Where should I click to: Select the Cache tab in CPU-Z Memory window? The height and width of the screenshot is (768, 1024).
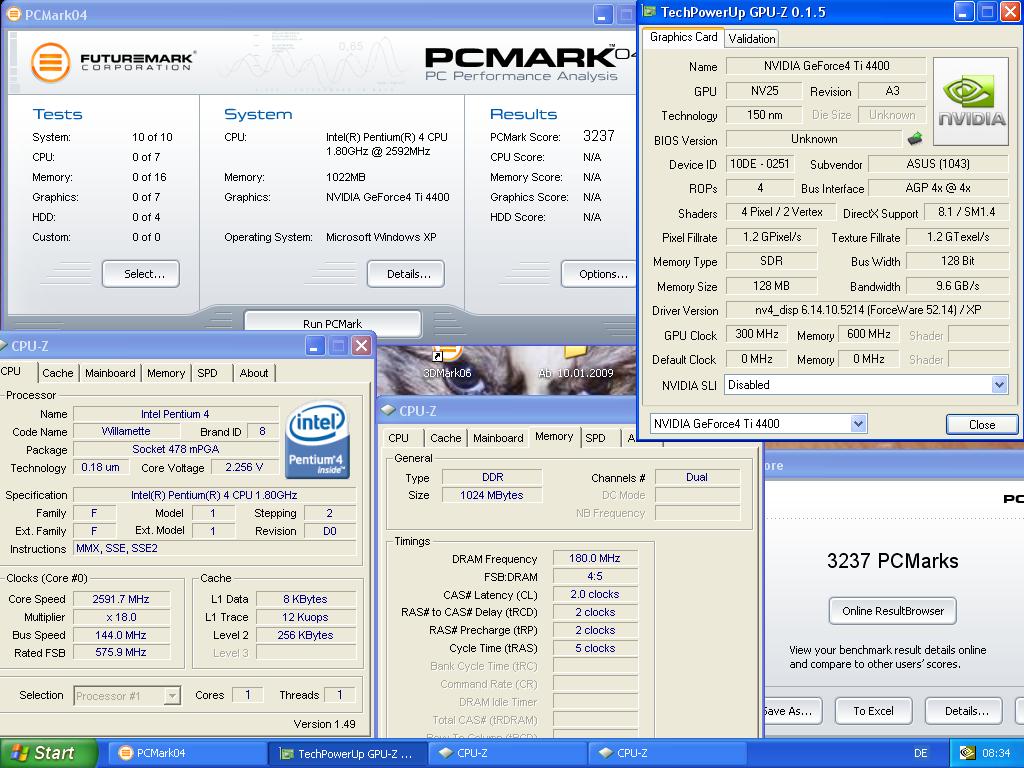coord(445,438)
